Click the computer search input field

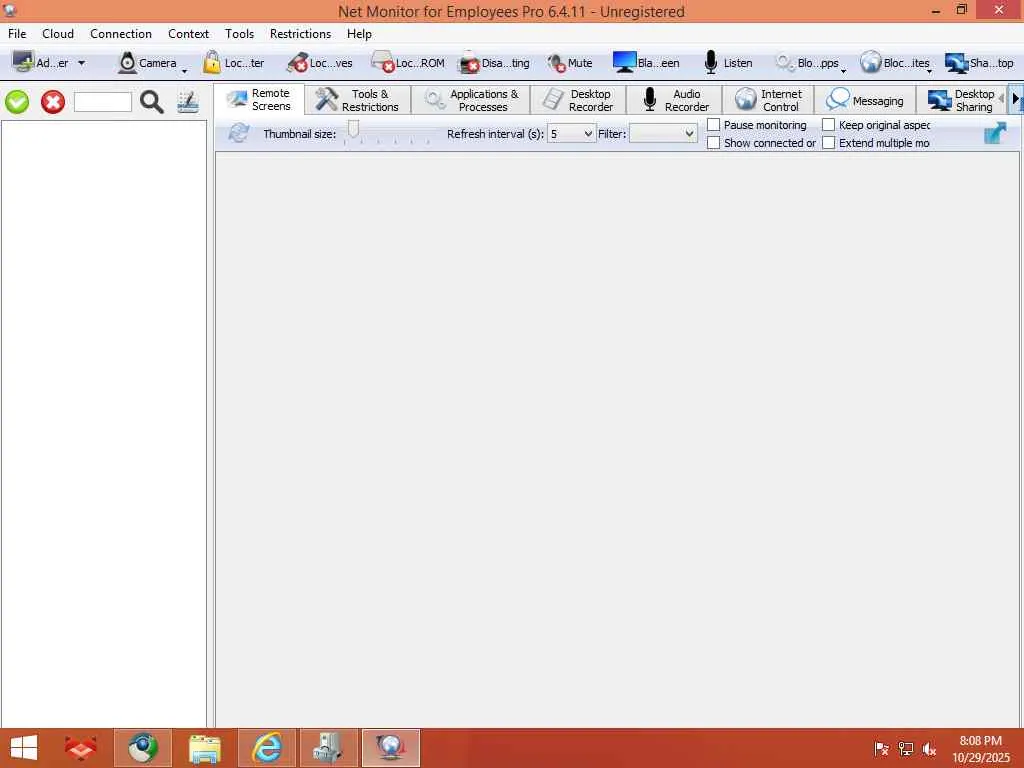103,103
